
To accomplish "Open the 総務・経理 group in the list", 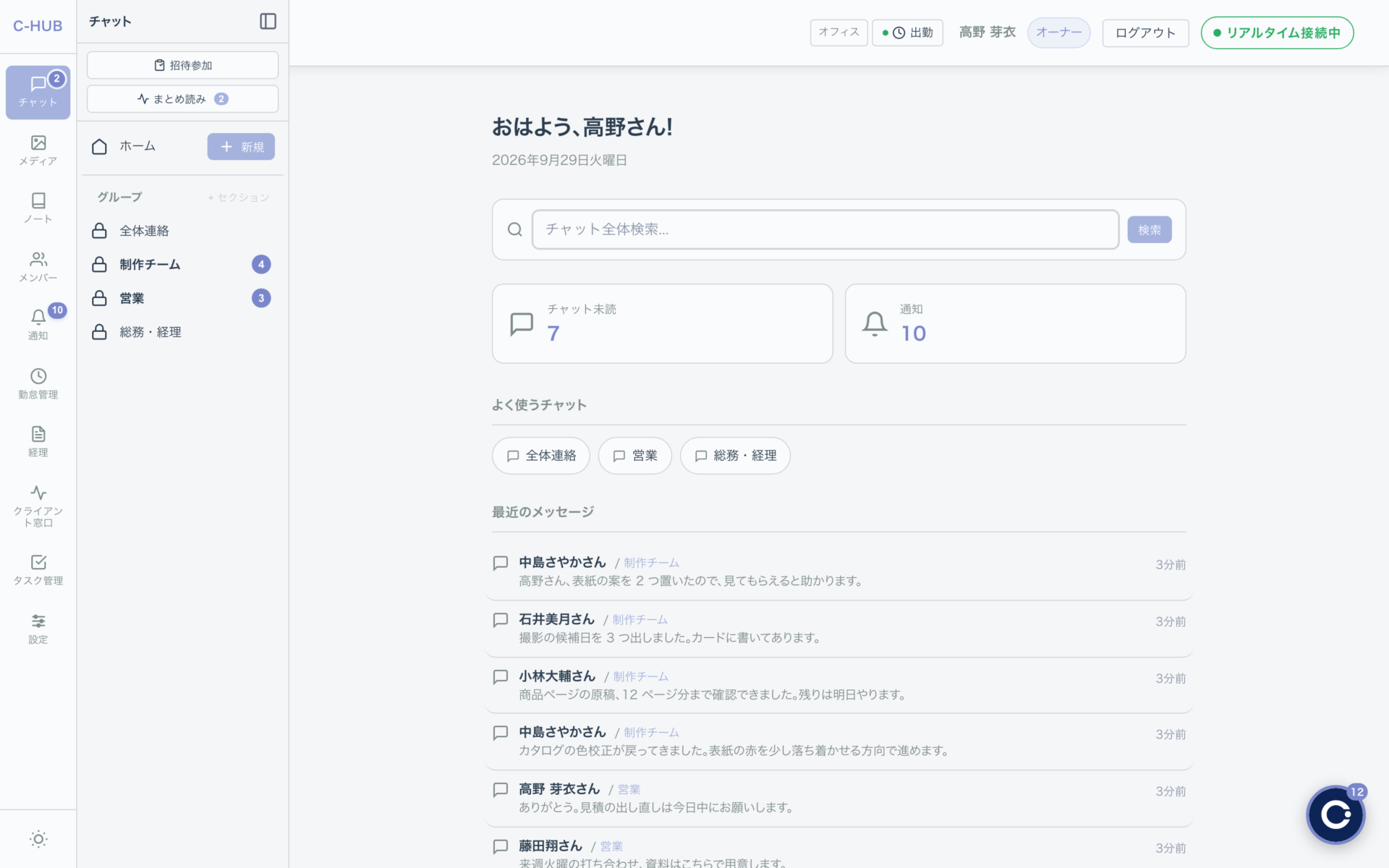I will click(182, 332).
